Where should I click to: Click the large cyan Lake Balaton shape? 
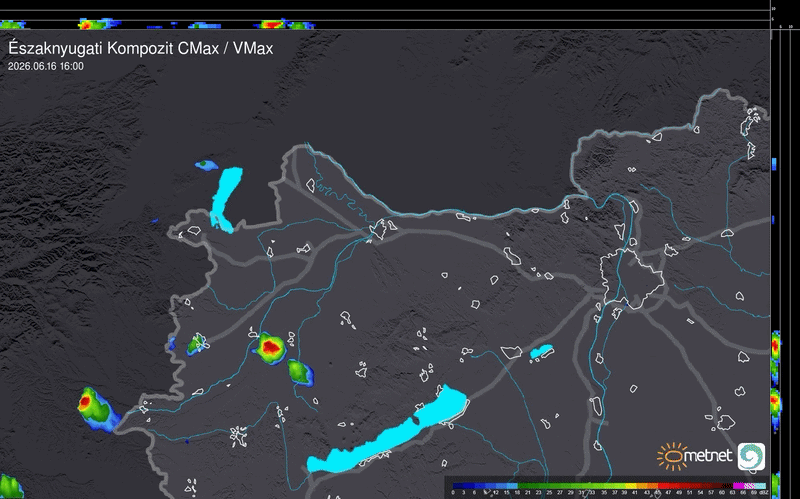point(387,430)
